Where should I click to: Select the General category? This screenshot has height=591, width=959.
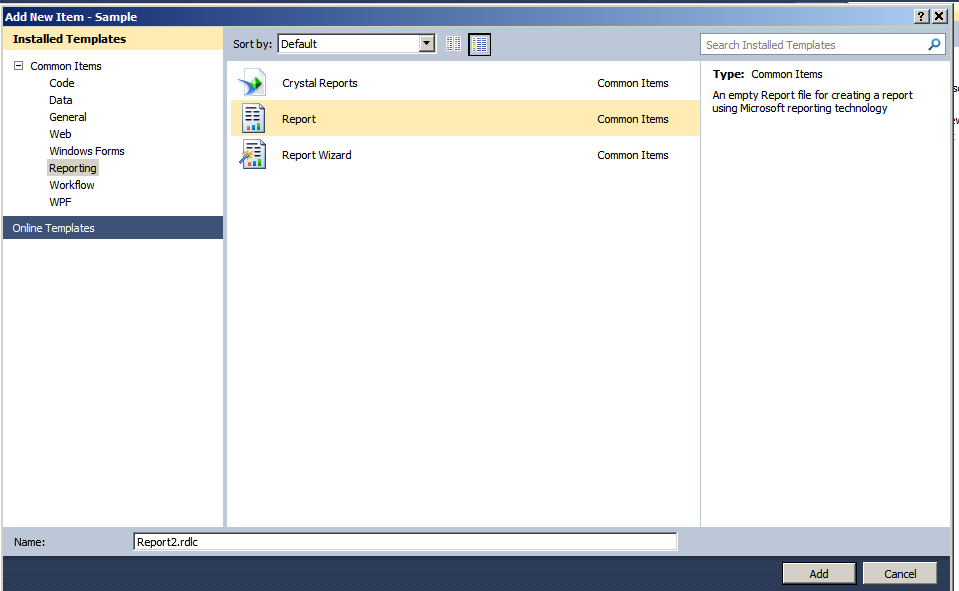pos(68,117)
